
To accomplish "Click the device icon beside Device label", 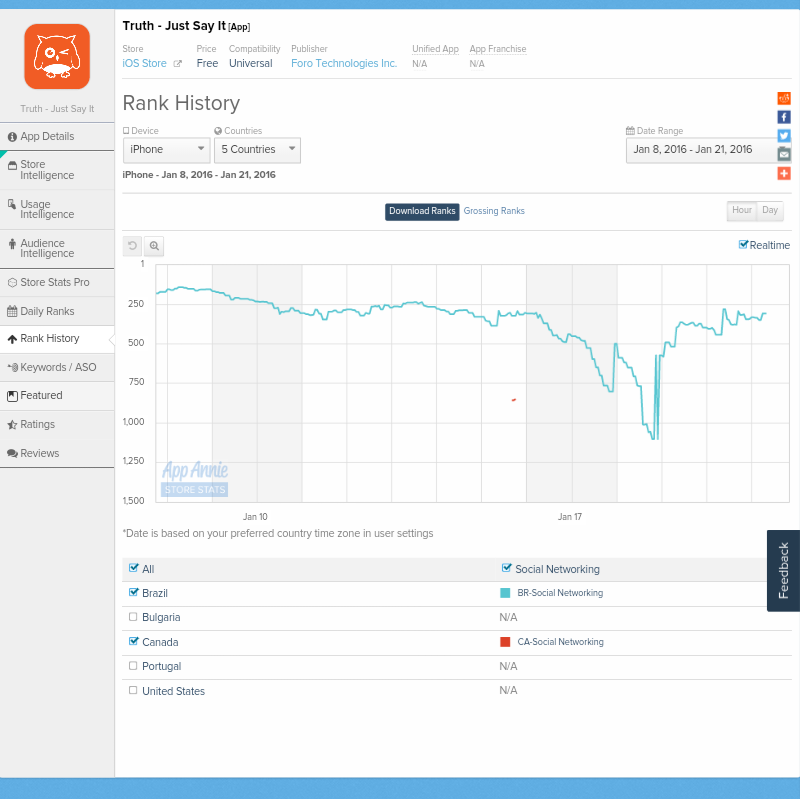I will click(126, 131).
